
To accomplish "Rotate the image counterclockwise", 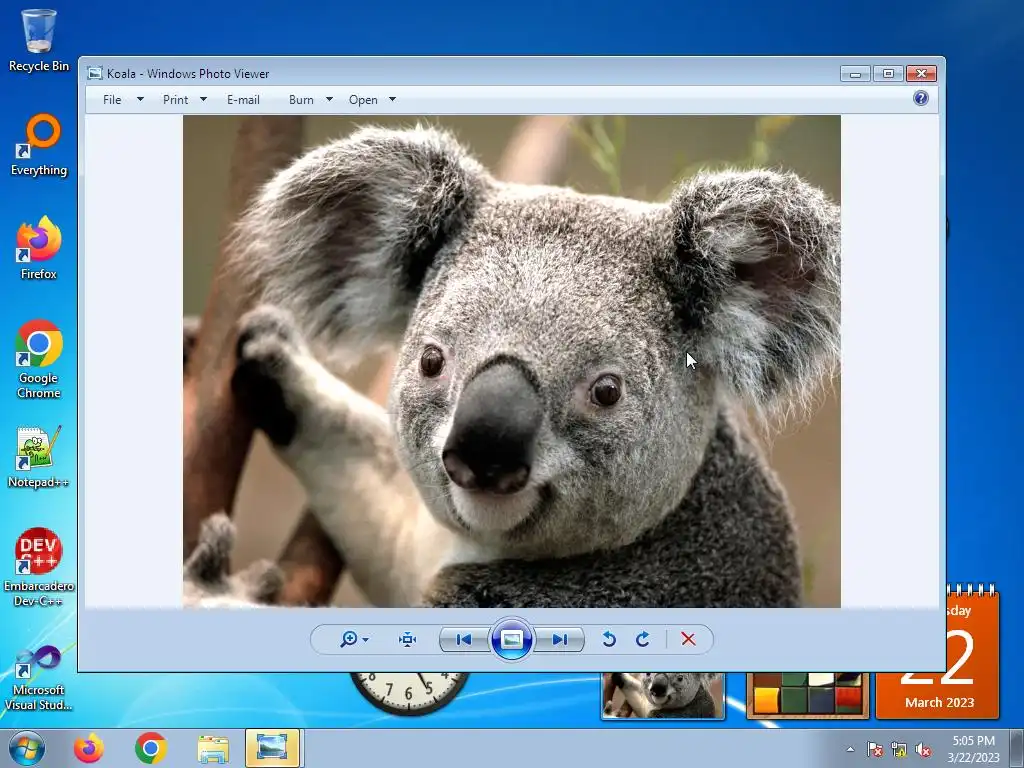I will tap(609, 640).
